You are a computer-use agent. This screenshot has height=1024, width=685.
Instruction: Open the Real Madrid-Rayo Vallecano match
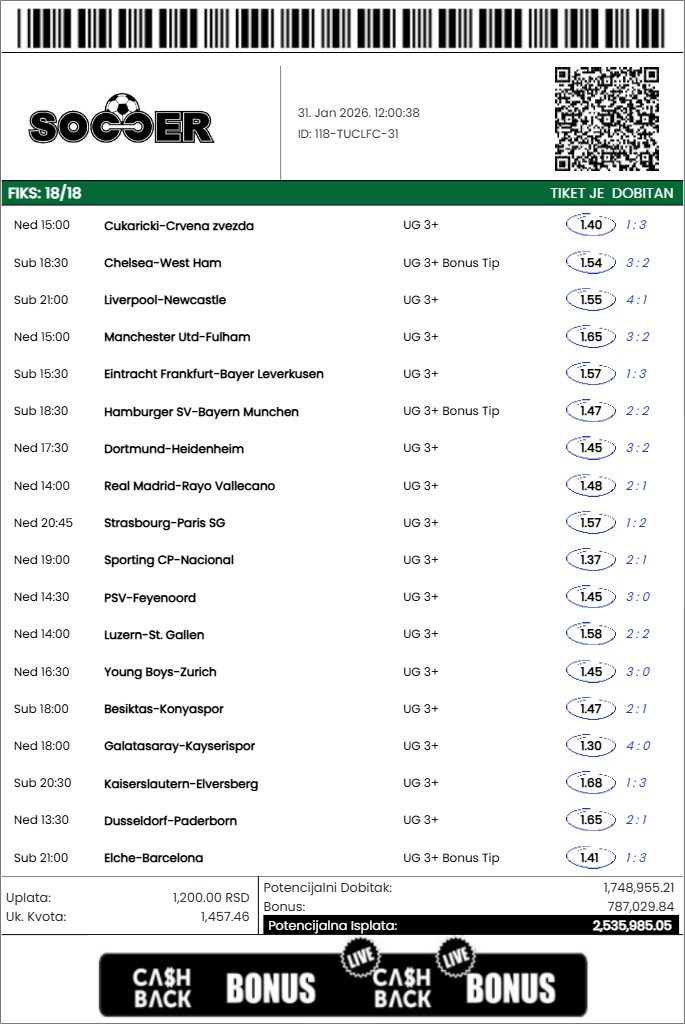pyautogui.click(x=189, y=486)
